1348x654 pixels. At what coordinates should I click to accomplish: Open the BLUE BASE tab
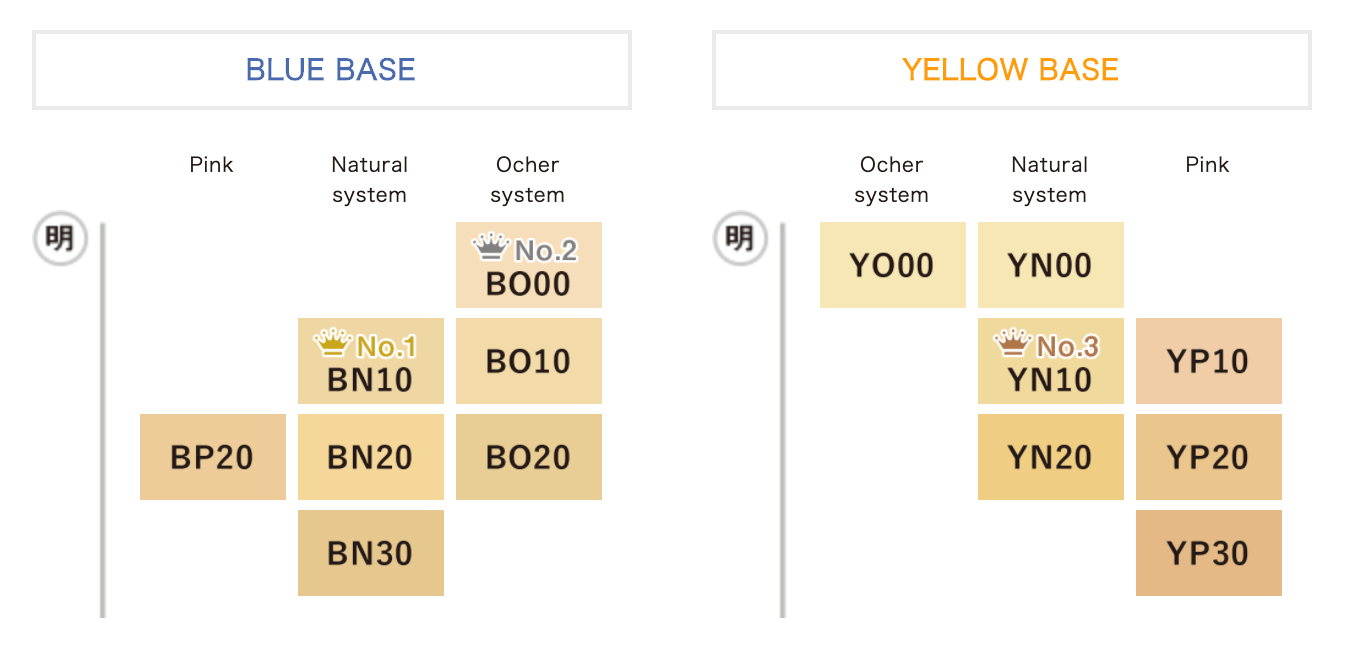pyautogui.click(x=332, y=70)
